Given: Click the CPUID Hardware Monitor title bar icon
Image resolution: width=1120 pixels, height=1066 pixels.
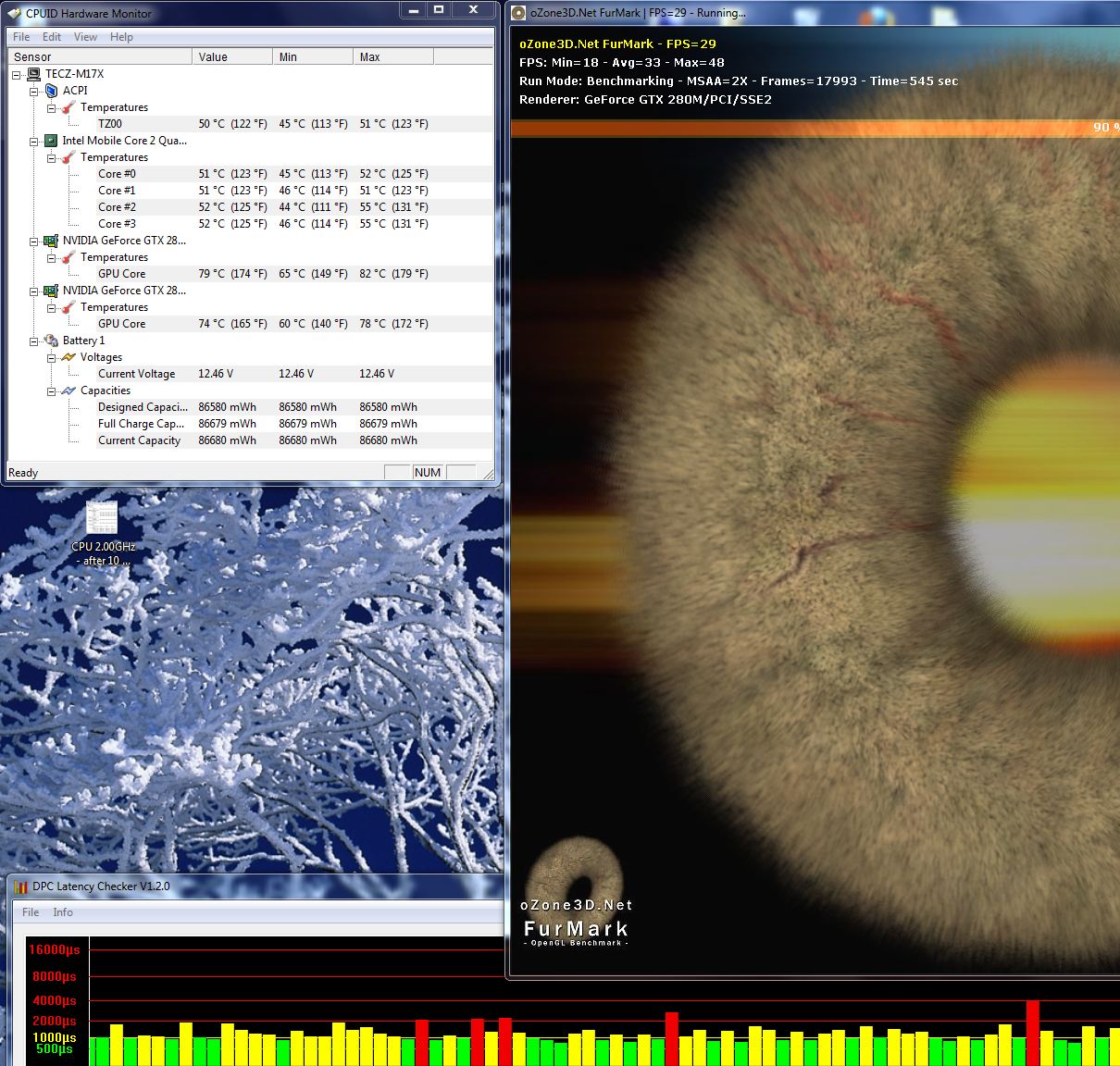Looking at the screenshot, I should pyautogui.click(x=14, y=14).
